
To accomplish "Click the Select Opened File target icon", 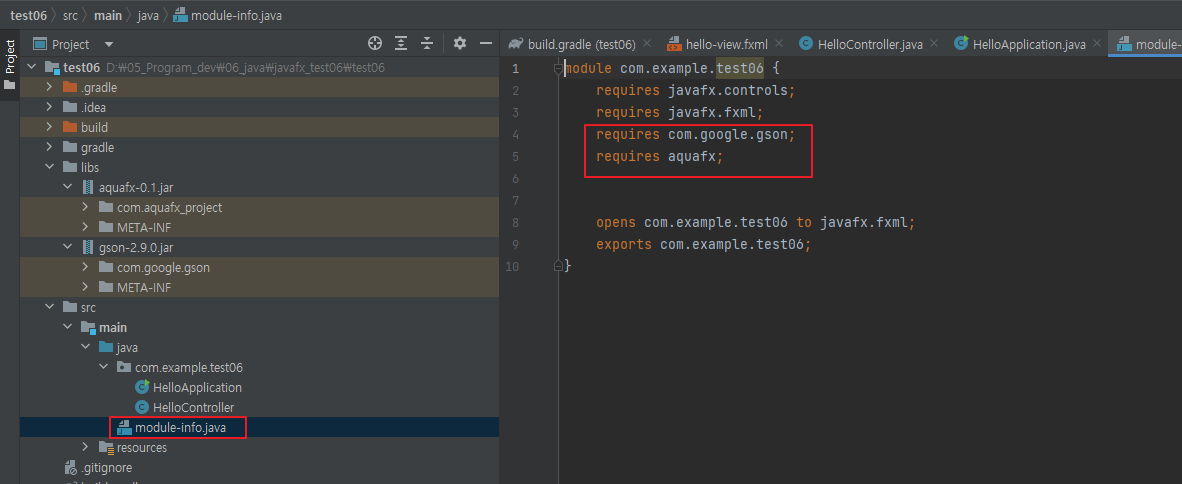I will click(x=375, y=44).
